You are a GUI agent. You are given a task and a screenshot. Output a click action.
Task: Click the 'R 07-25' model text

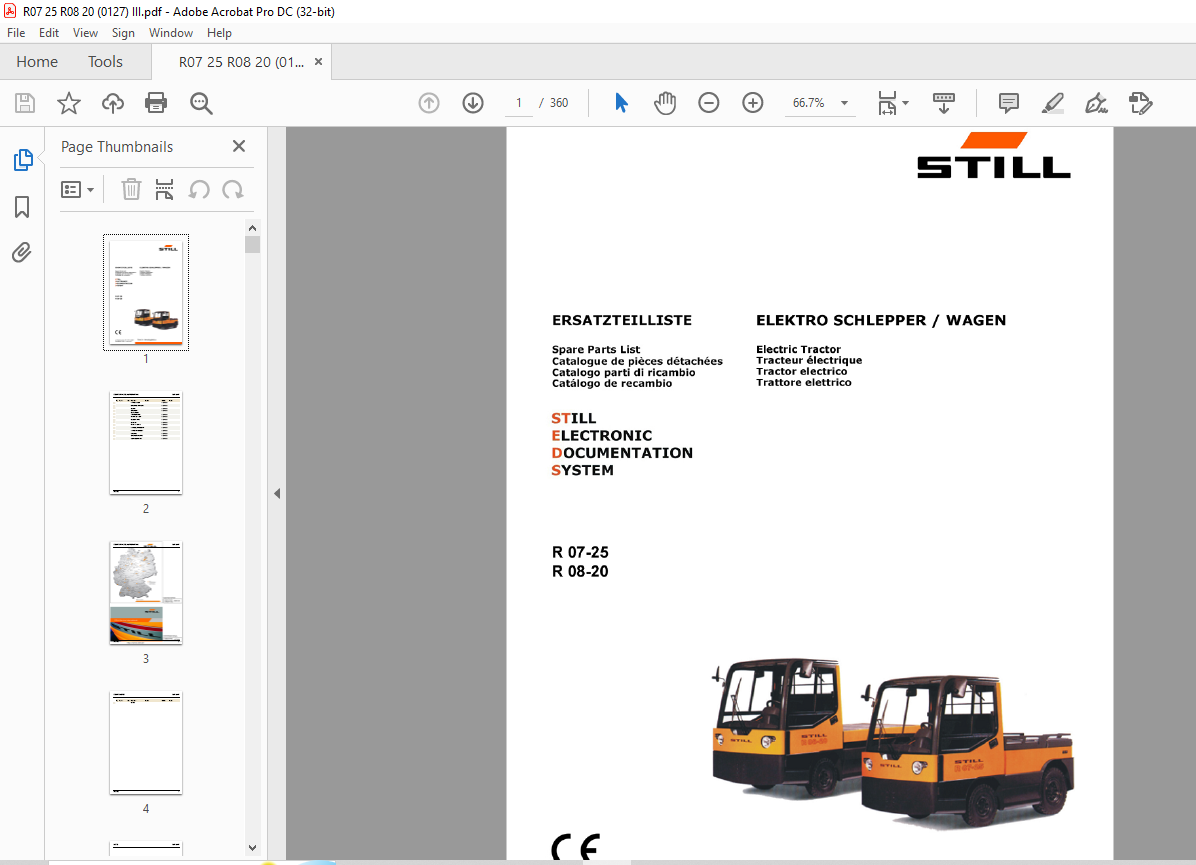(x=580, y=552)
